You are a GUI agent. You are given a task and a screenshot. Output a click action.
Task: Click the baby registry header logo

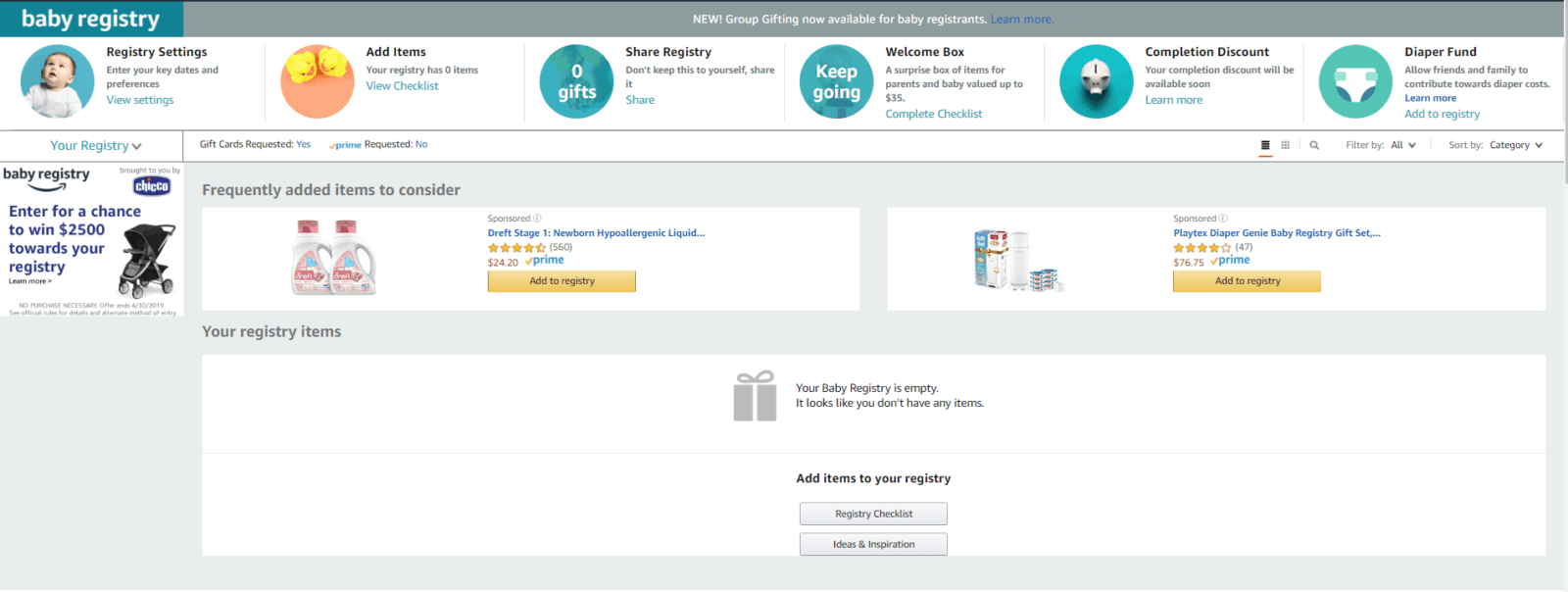coord(90,20)
